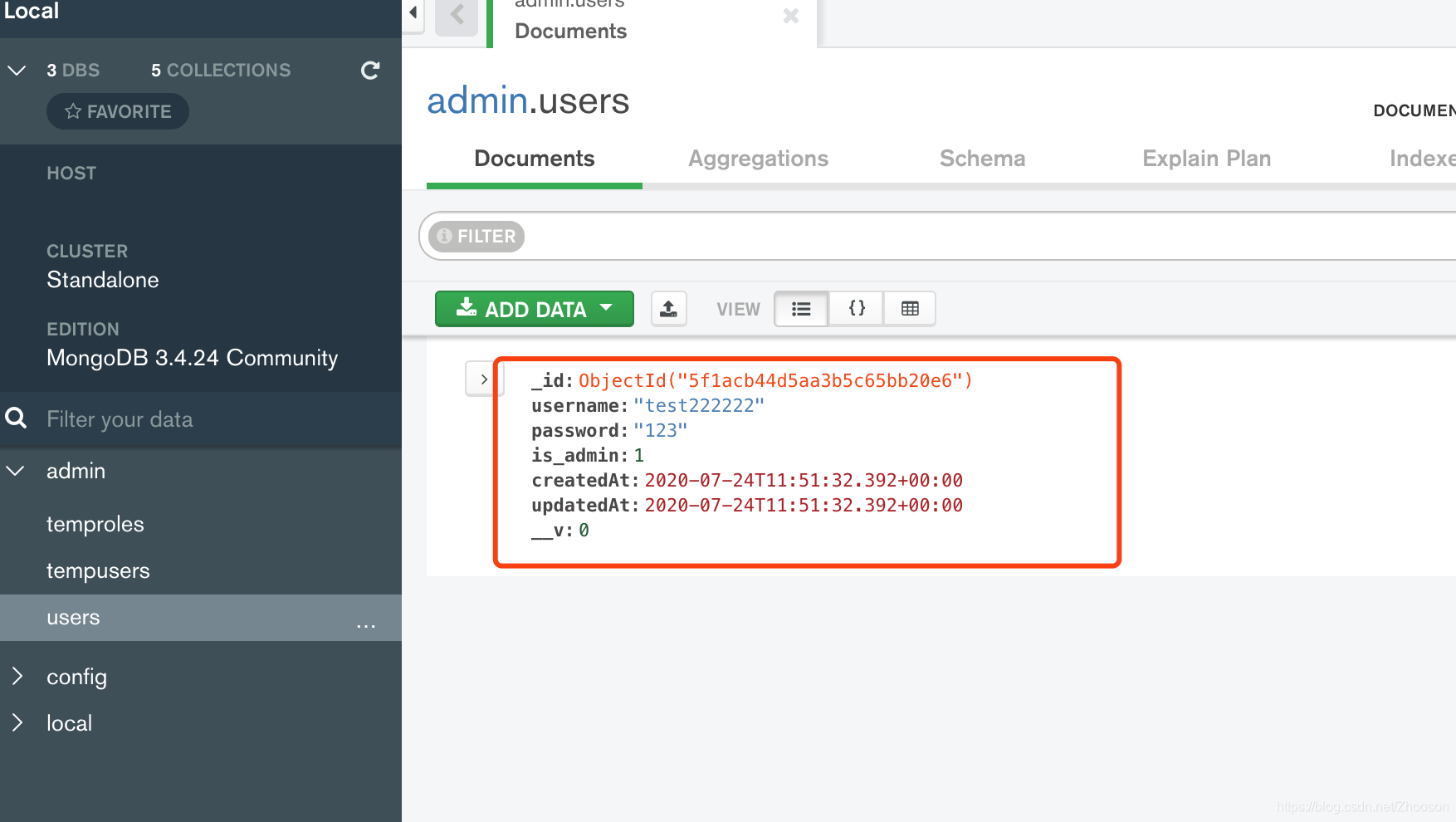Screen dimensions: 1456x822
Task: Click the FILTER info badge
Action: click(476, 237)
